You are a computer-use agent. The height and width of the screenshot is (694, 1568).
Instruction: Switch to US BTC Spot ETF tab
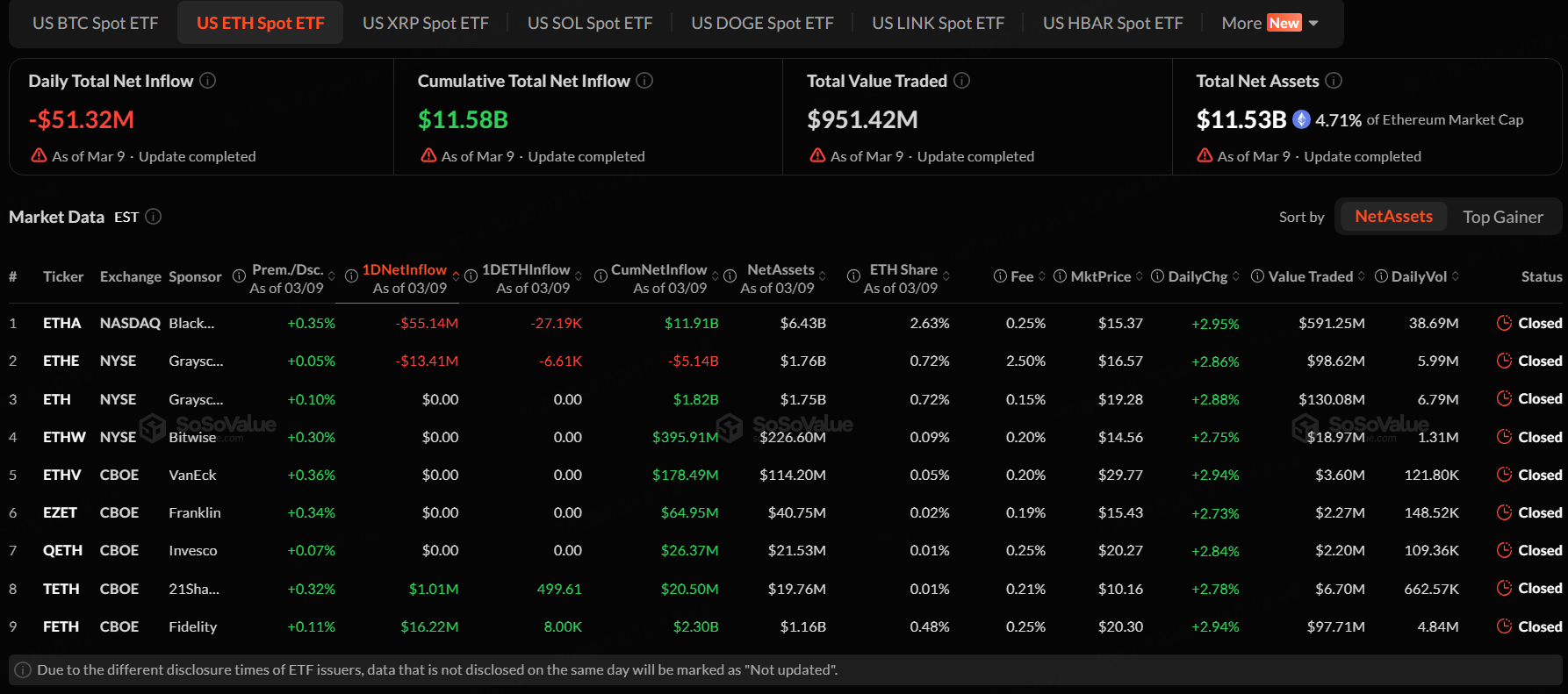coord(96,23)
